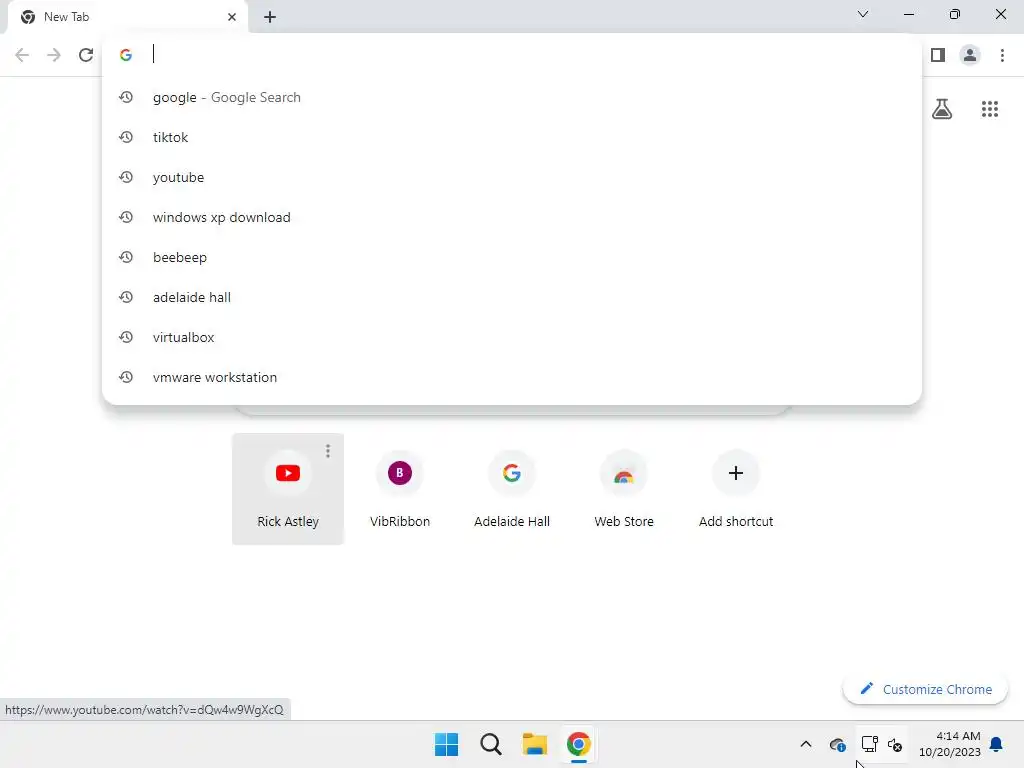Click the OneDrive cloud tray icon
The height and width of the screenshot is (768, 1024).
(x=838, y=744)
